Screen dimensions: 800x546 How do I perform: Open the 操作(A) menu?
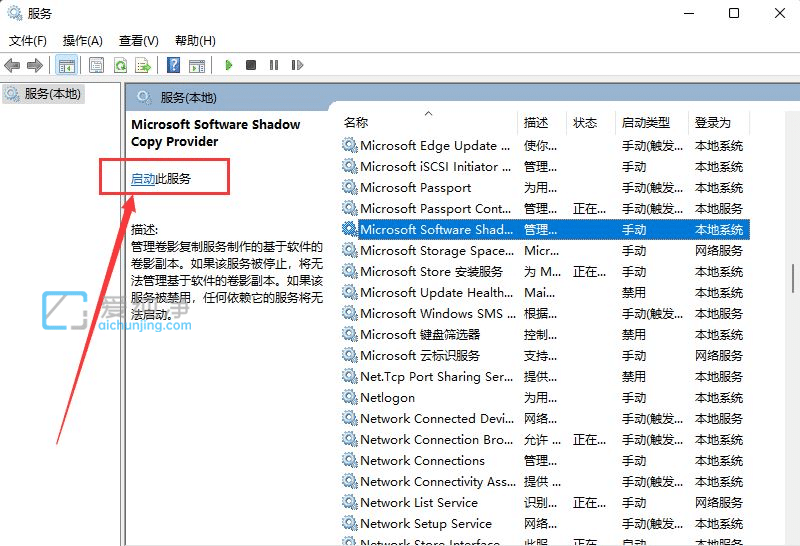point(83,41)
